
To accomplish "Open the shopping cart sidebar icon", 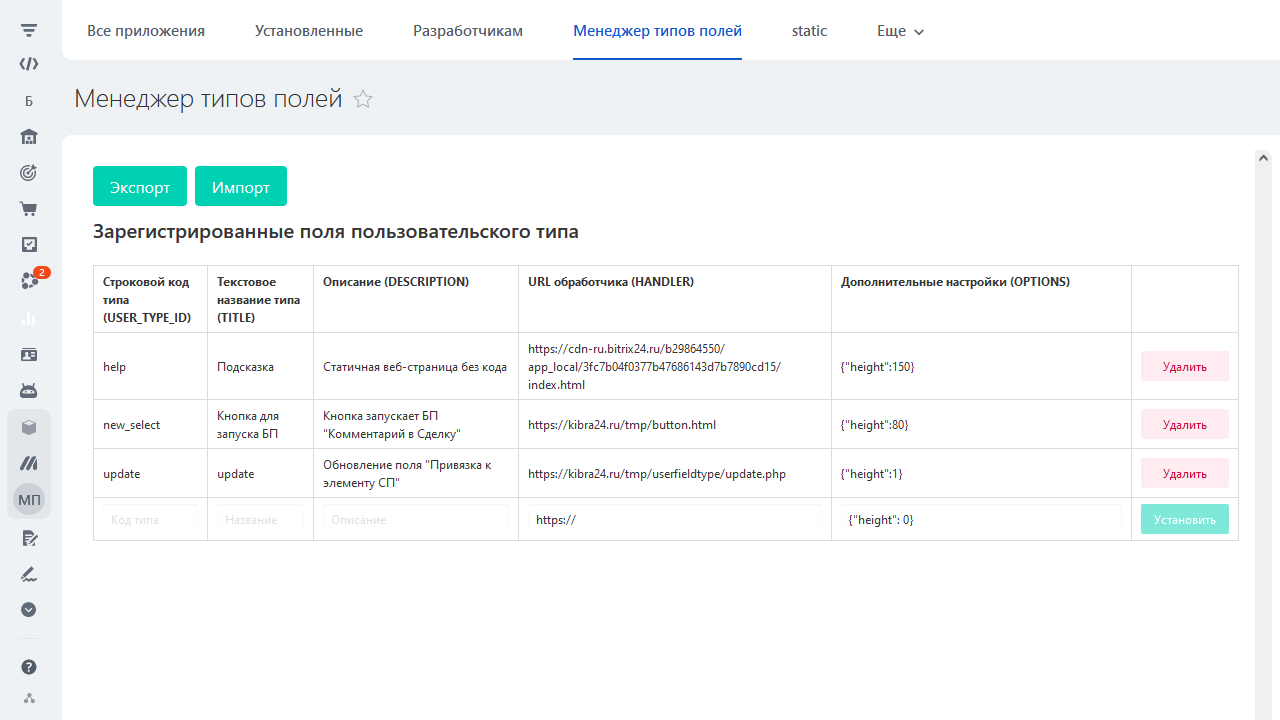I will pyautogui.click(x=29, y=209).
